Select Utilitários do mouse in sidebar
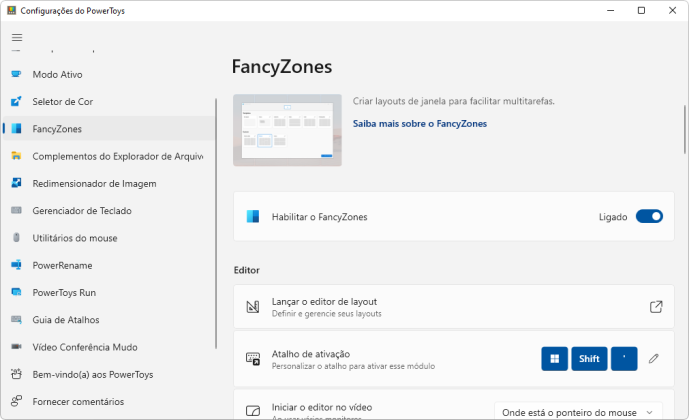The image size is (689, 420). [x=109, y=238]
